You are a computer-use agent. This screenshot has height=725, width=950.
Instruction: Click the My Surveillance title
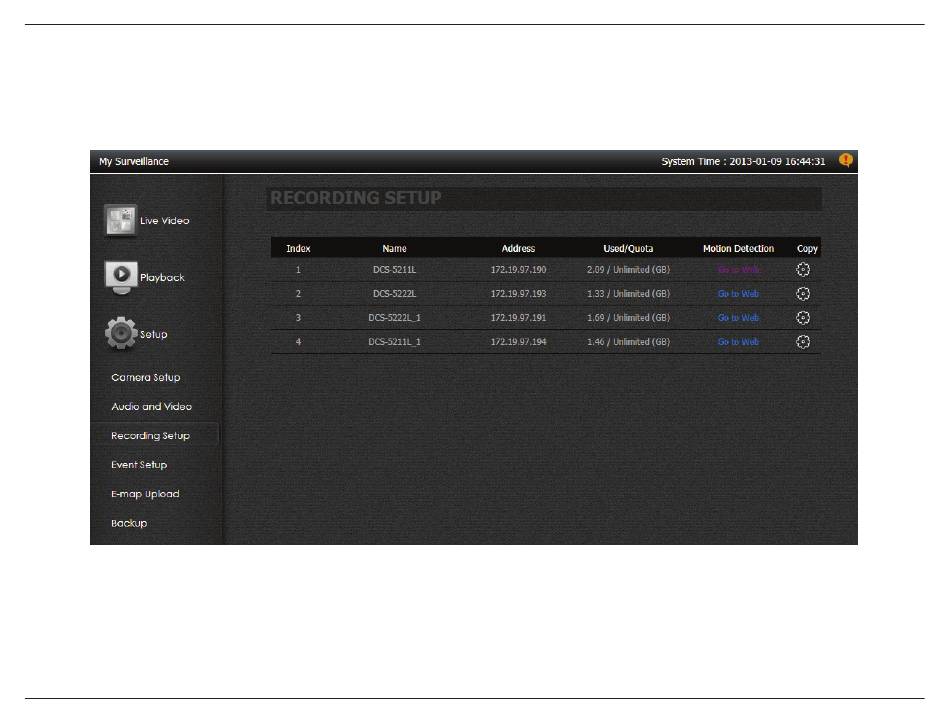coord(134,161)
